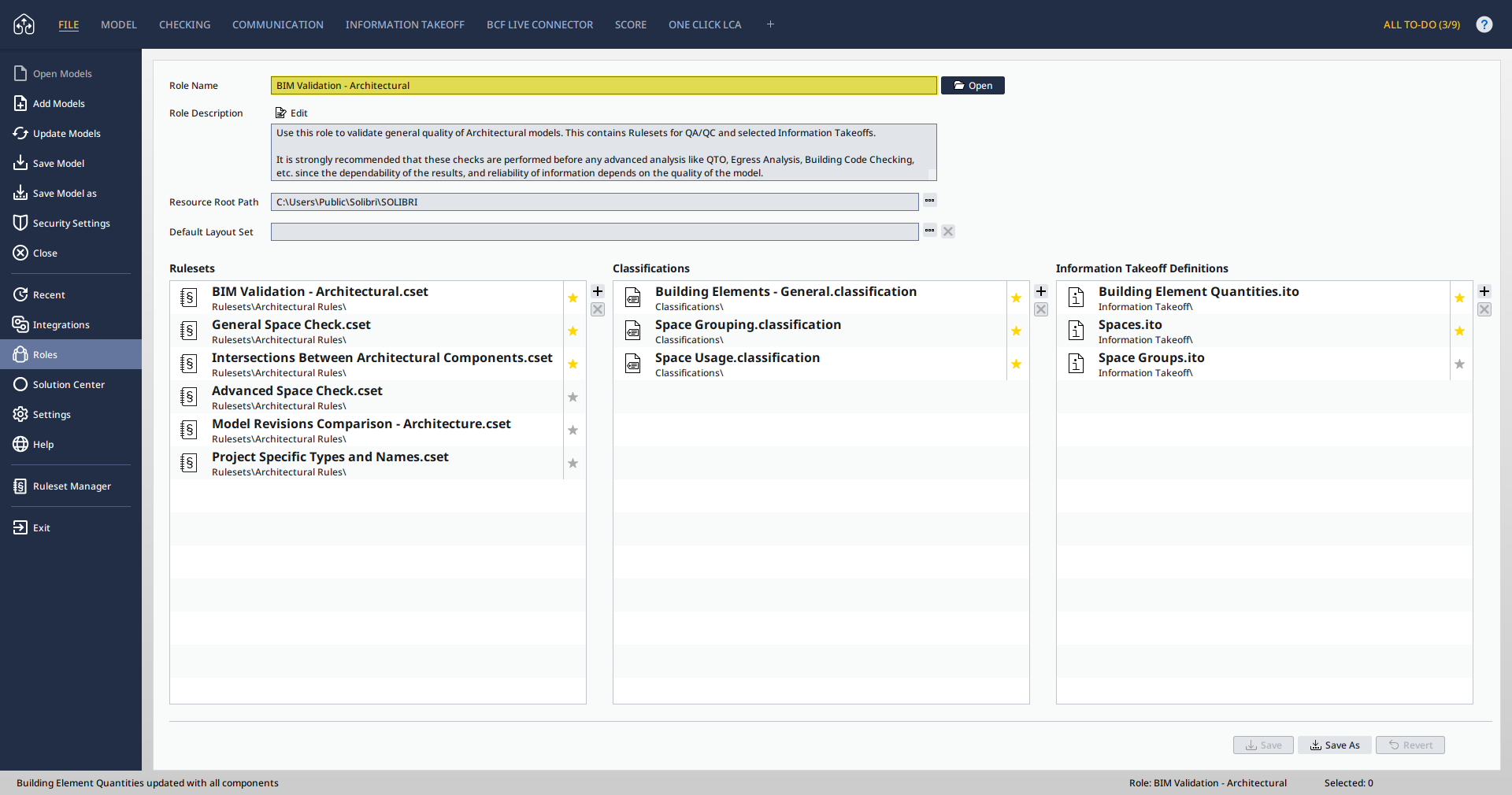This screenshot has width=1512, height=795.
Task: Clear the Default Layout Set
Action: [x=948, y=231]
